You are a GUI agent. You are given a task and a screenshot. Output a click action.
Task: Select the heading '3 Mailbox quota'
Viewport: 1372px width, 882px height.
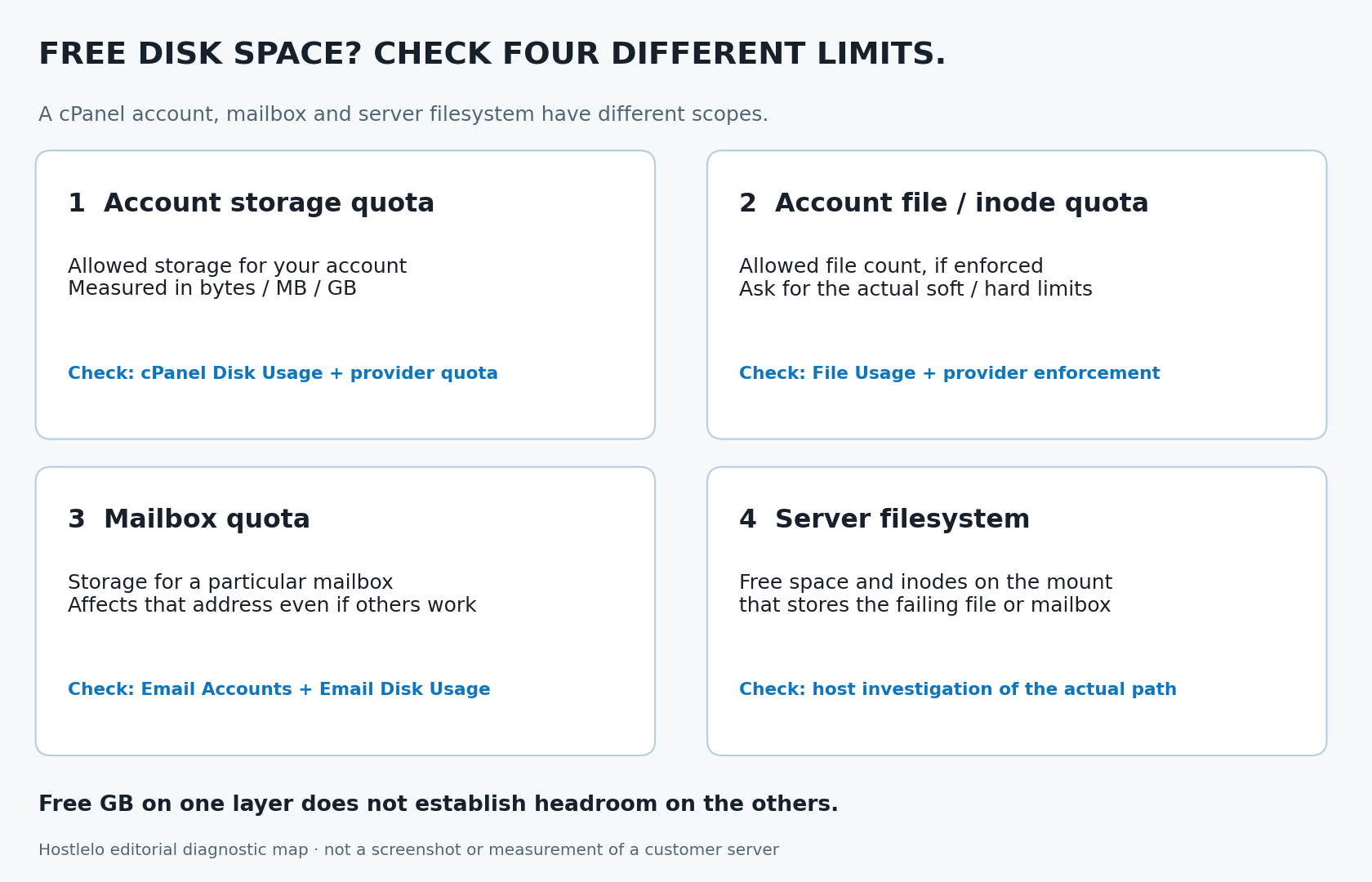[x=189, y=519]
